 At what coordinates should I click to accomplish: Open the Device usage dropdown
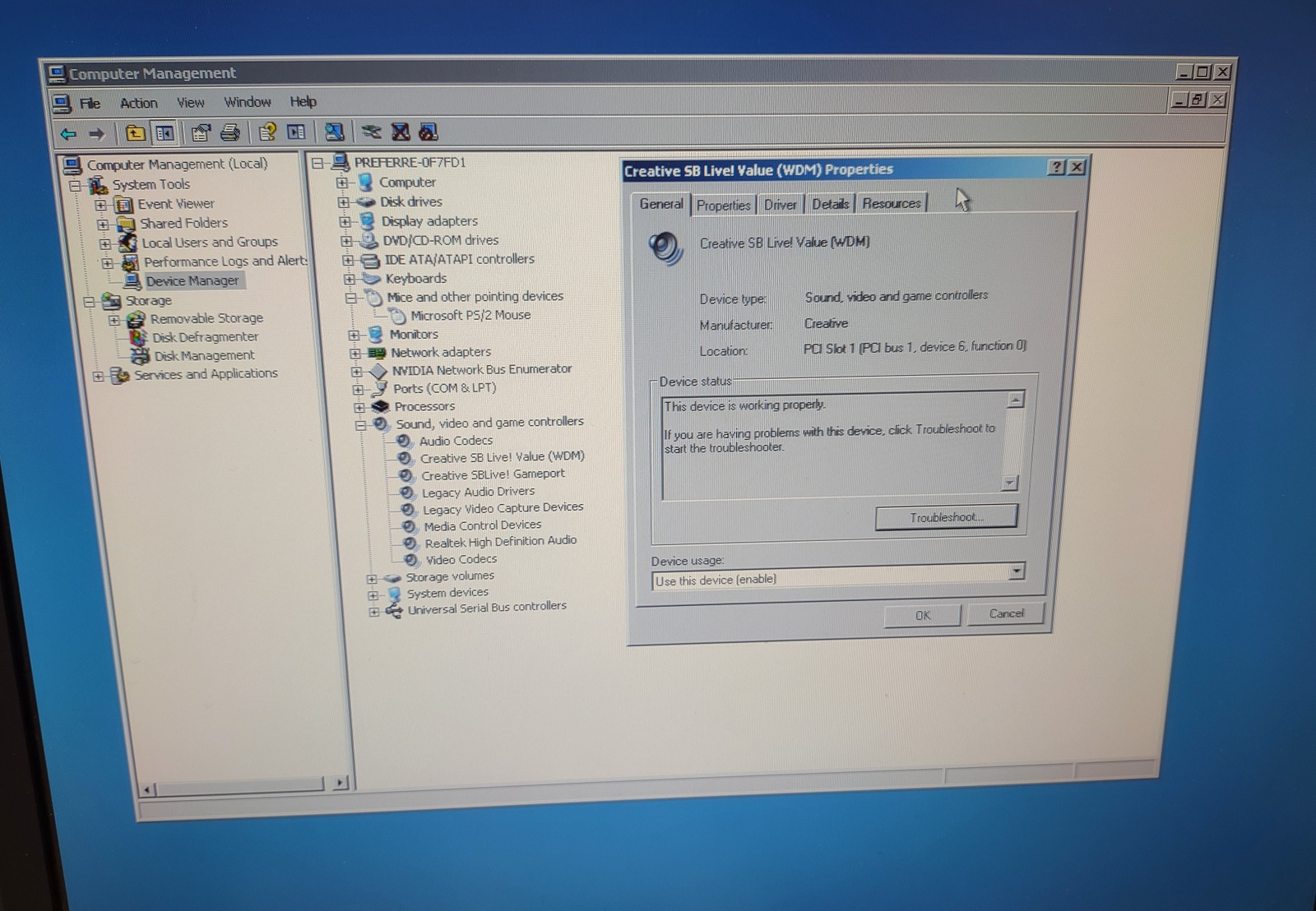(x=1017, y=571)
